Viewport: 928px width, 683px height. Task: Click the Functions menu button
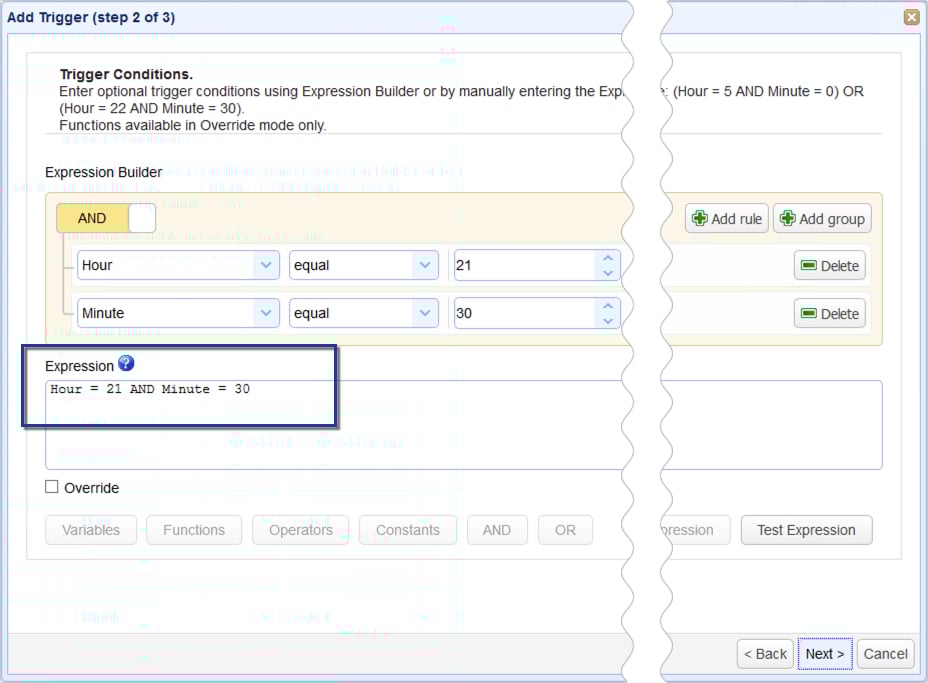[194, 530]
